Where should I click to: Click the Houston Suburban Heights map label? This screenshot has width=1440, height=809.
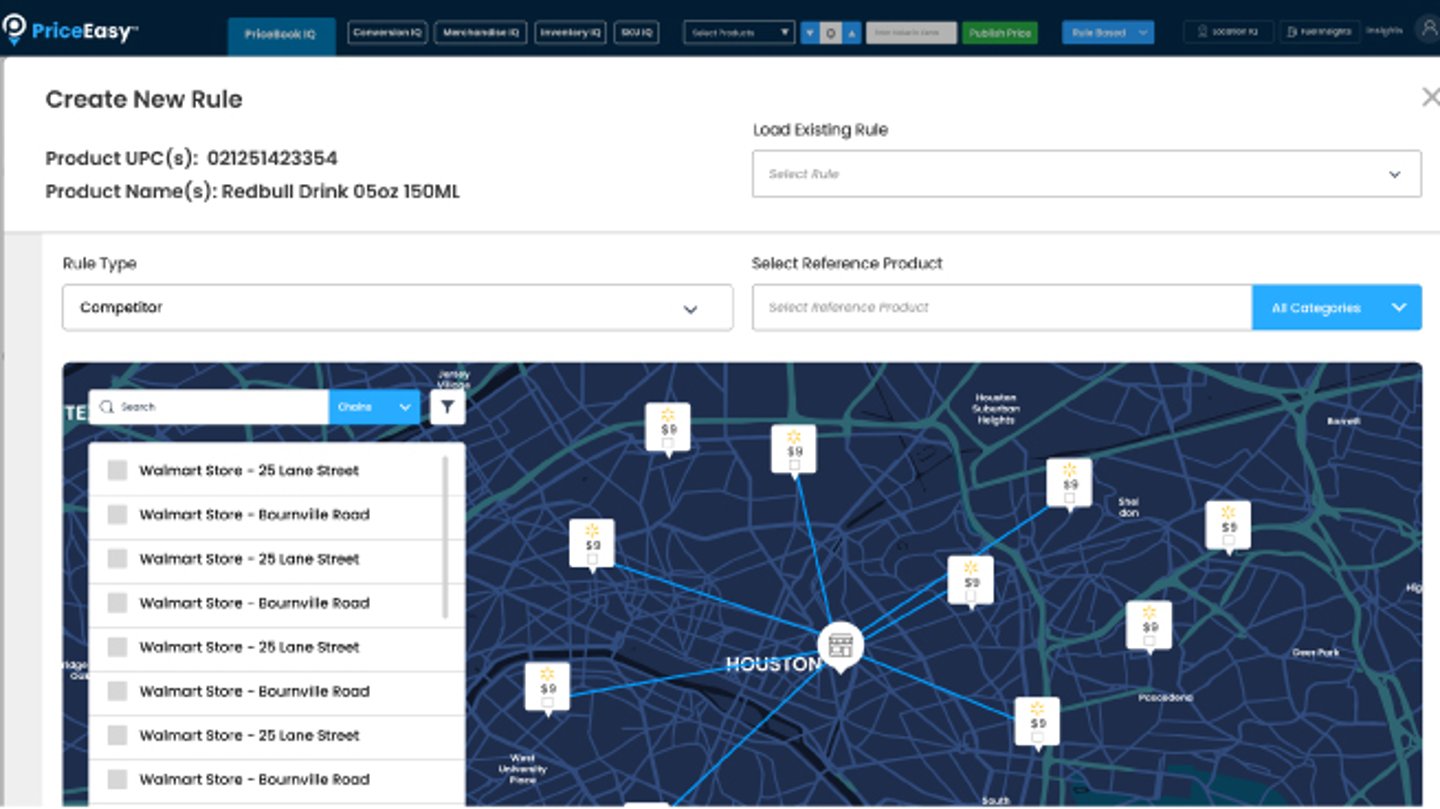pyautogui.click(x=996, y=408)
